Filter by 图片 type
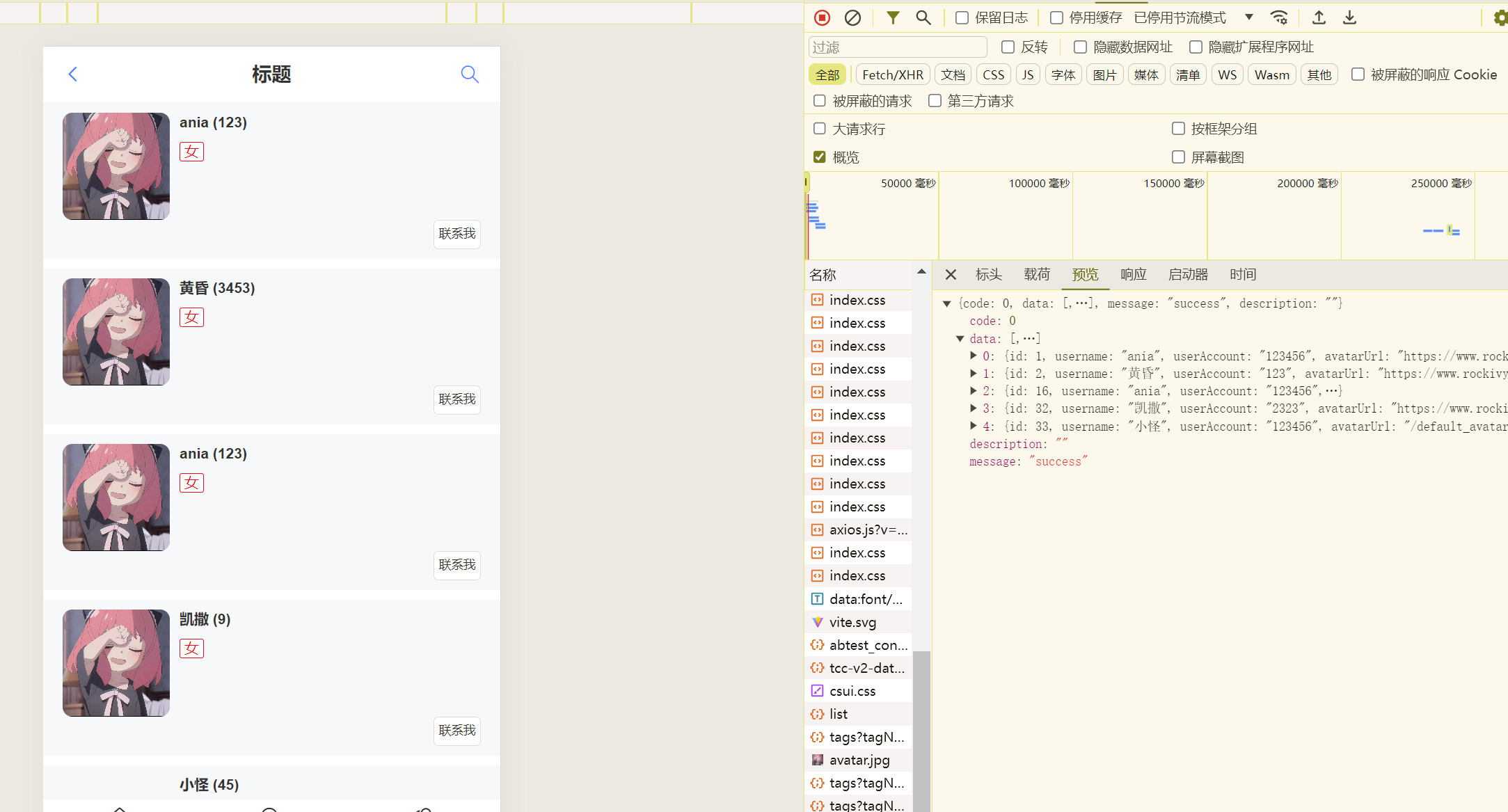The image size is (1508, 812). click(1104, 74)
